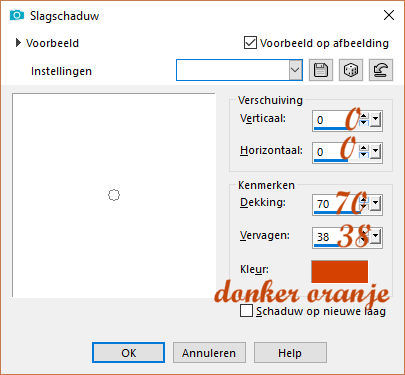Reset to default with the arrow icon

381,70
